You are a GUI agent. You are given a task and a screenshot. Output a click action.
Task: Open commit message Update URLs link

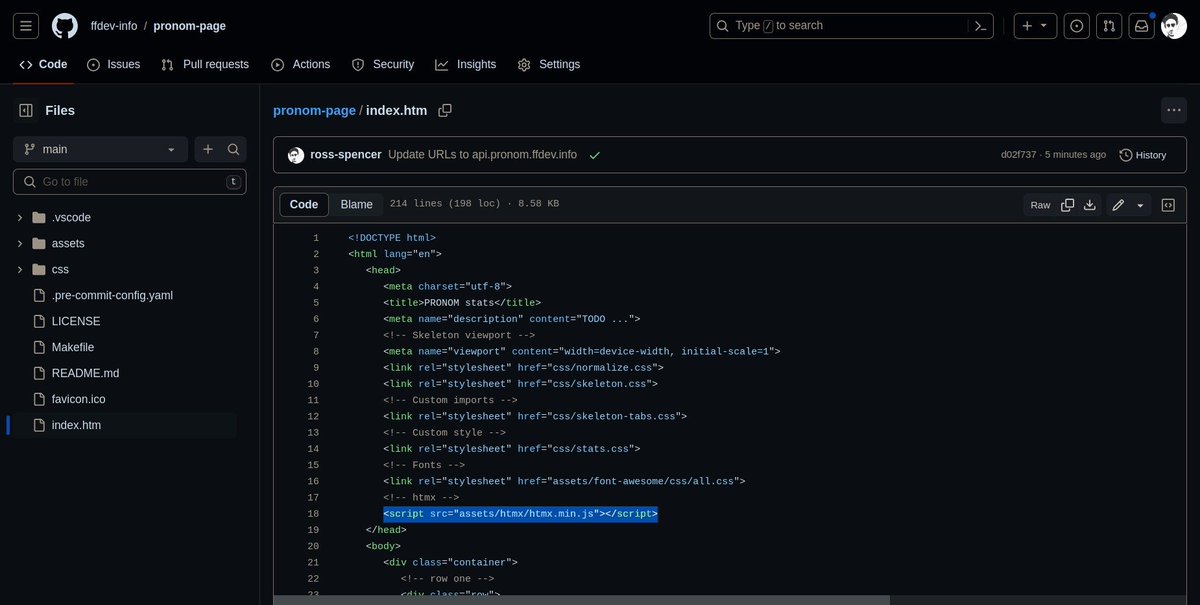482,155
